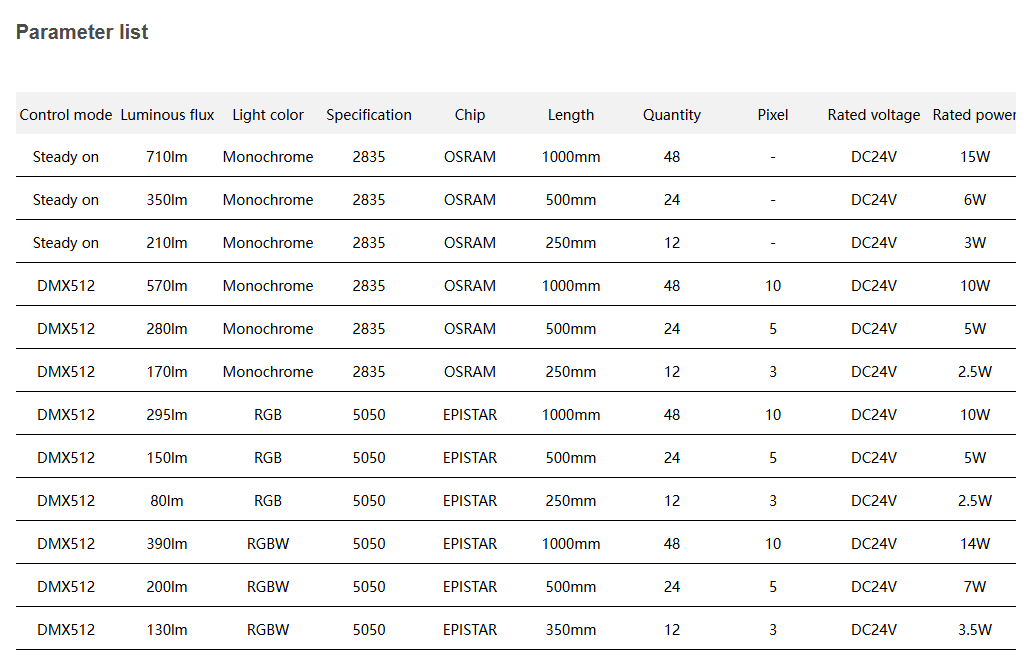Viewport: 1024px width, 664px height.
Task: Click the Luminous flux column header
Action: pos(167,115)
